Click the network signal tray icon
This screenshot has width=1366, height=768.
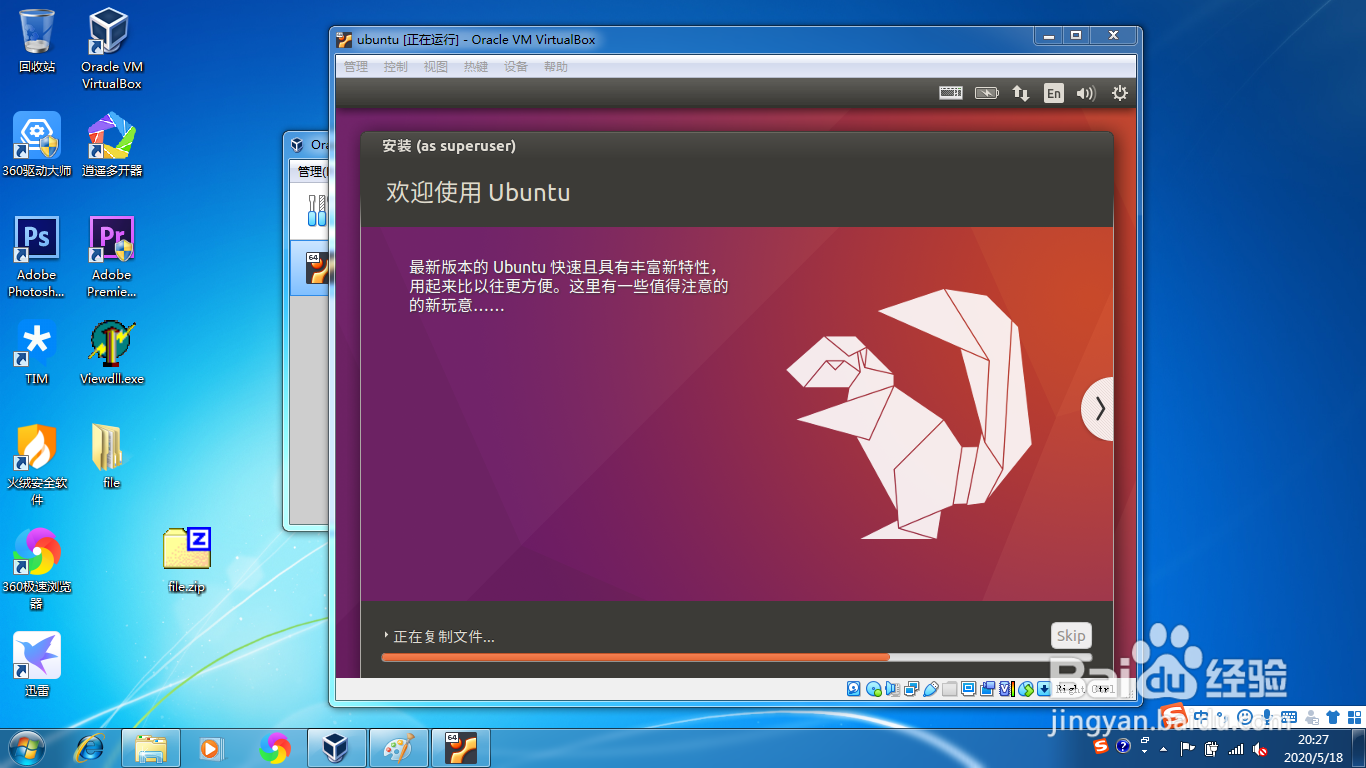tap(1236, 748)
